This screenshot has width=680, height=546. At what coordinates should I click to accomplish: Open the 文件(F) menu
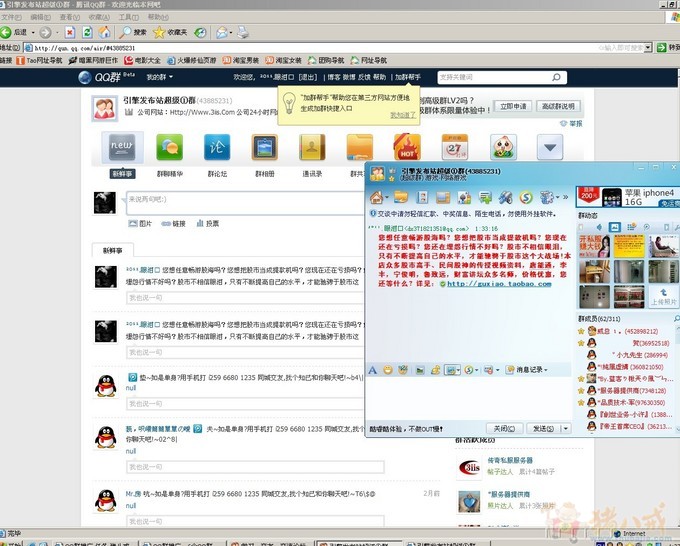tap(11, 17)
